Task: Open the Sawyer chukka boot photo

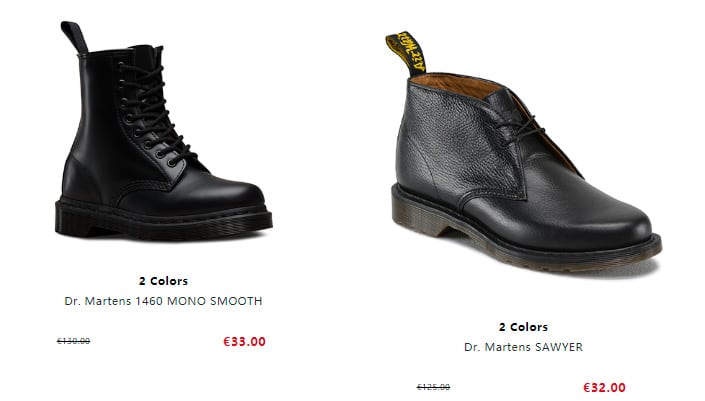Action: point(523,153)
